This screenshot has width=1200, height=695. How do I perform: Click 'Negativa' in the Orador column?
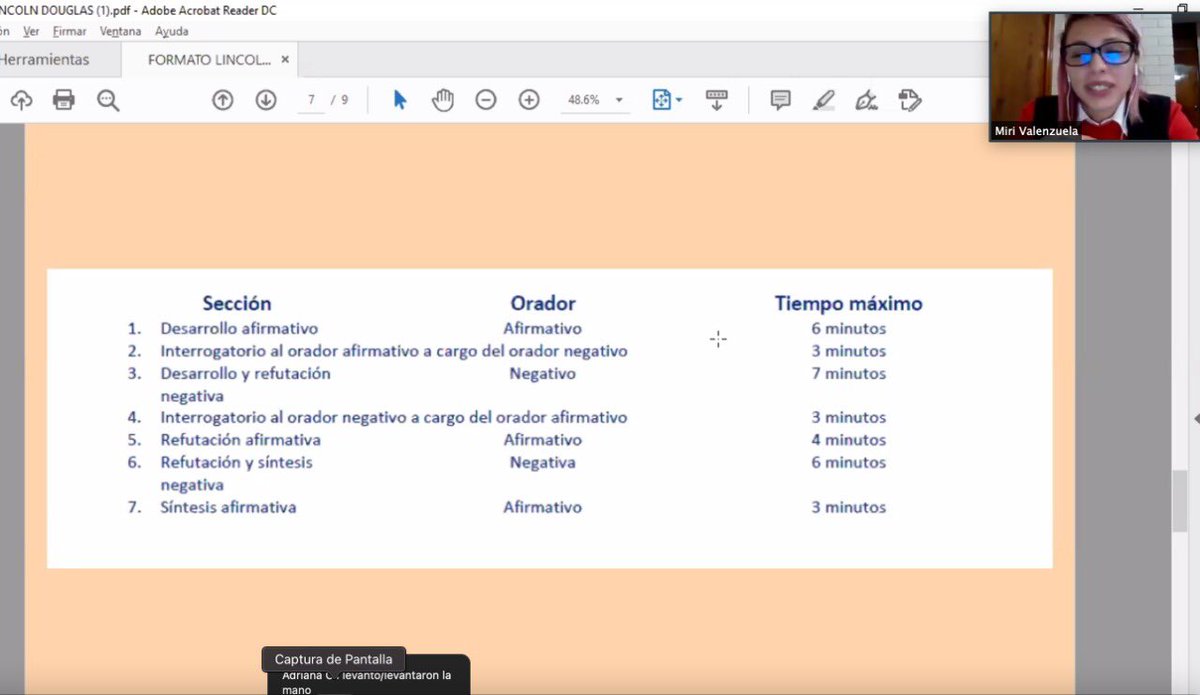543,462
